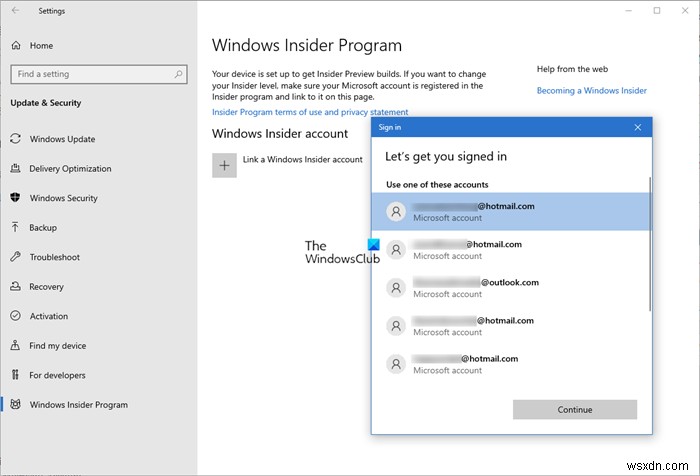Screen dimensions: 700x476
Task: Go to Home in Settings
Action: coord(41,45)
